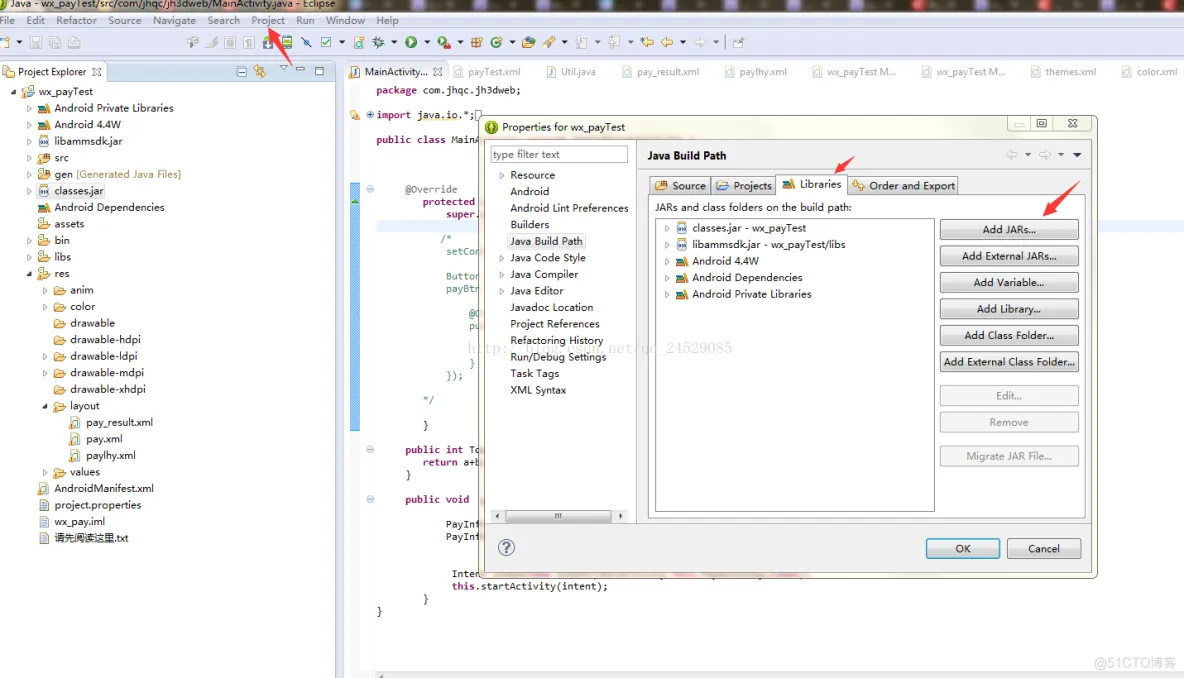Toggle Link with Editor in Project Explorer
Screen dimensions: 1184x678
[261, 72]
